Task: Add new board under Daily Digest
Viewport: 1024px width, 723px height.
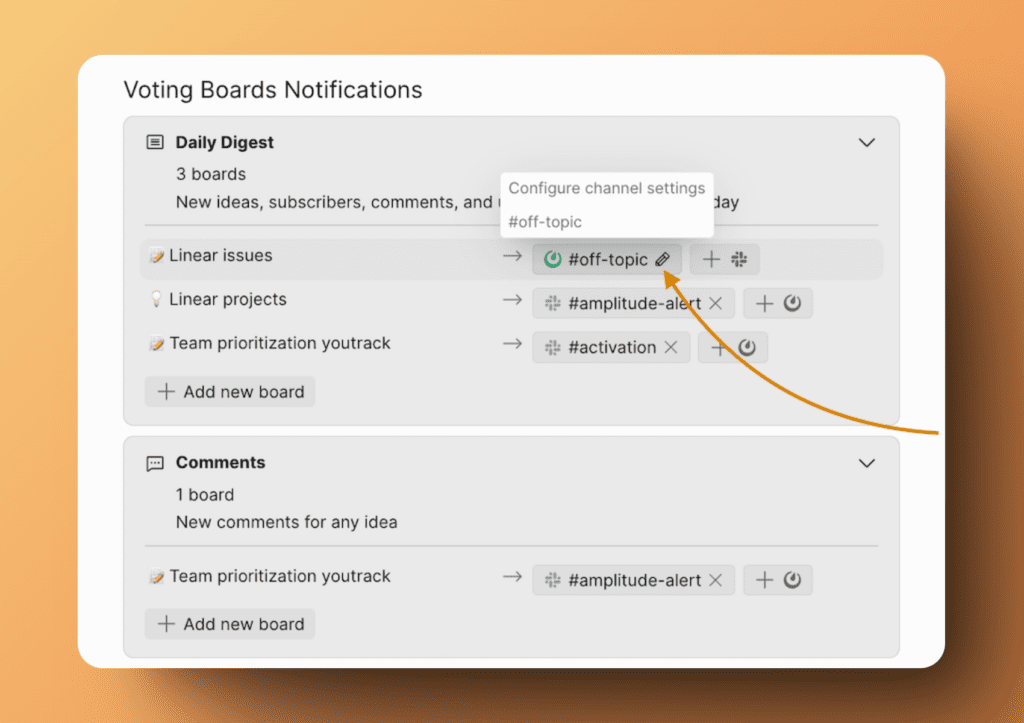Action: tap(230, 392)
